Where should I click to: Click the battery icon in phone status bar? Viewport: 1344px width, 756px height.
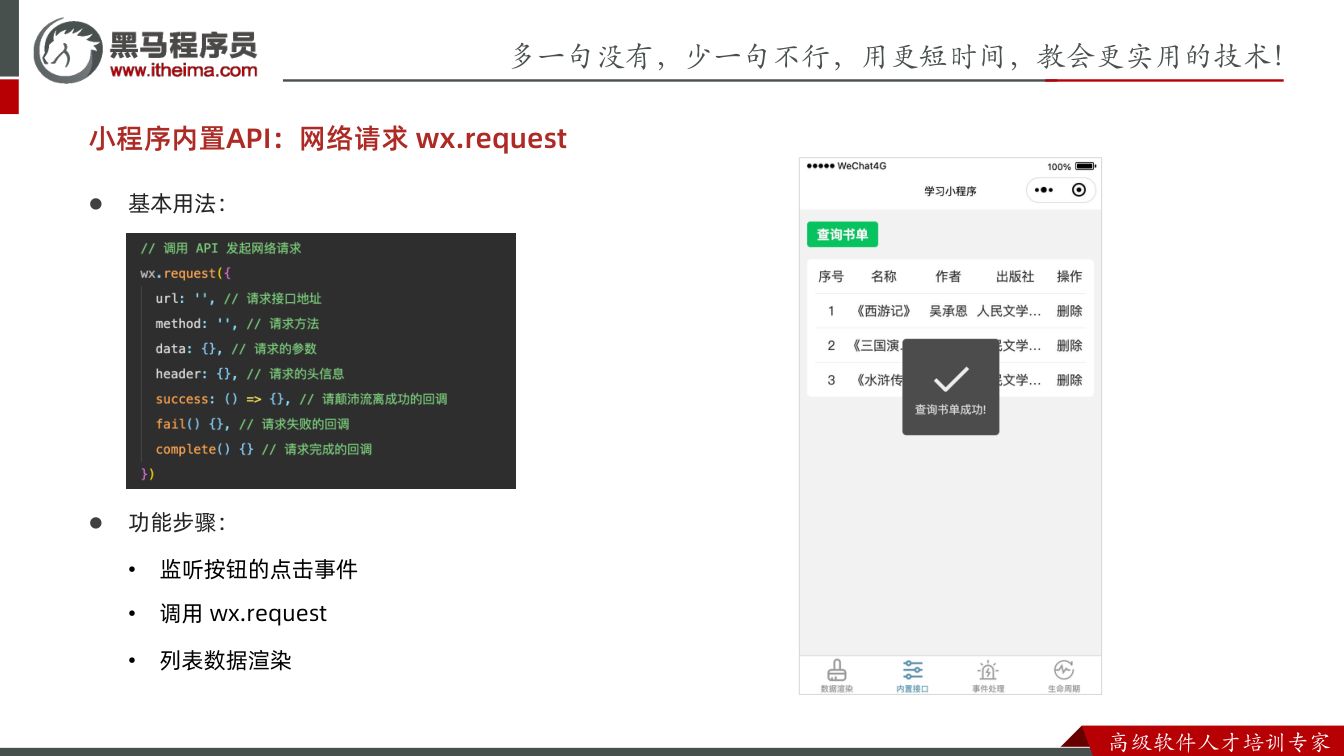[1085, 166]
